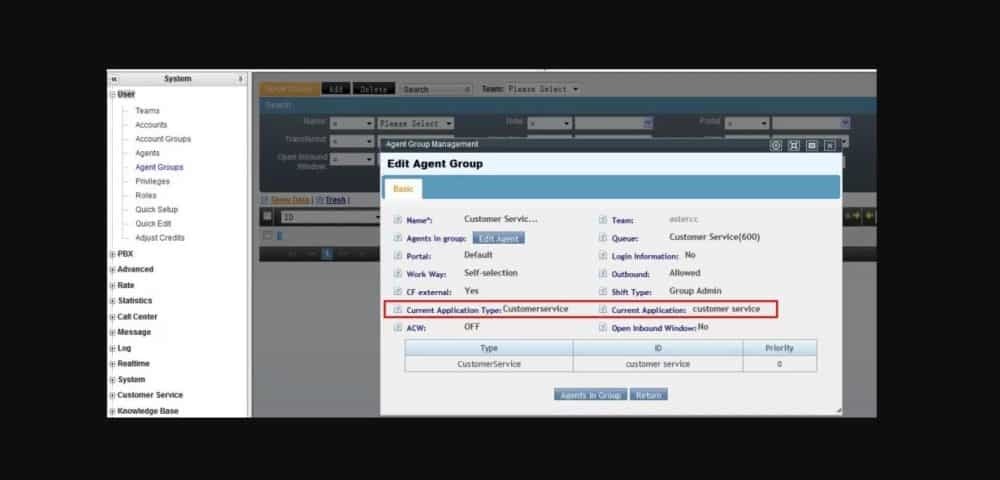The height and width of the screenshot is (480, 1000).
Task: Click the edit icon beside Name field
Action: pyautogui.click(x=398, y=219)
